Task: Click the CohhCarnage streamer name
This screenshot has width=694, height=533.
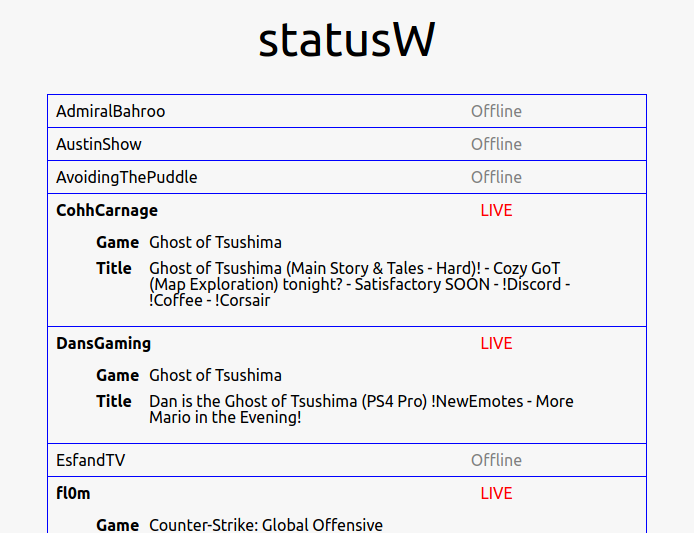Action: 107,210
